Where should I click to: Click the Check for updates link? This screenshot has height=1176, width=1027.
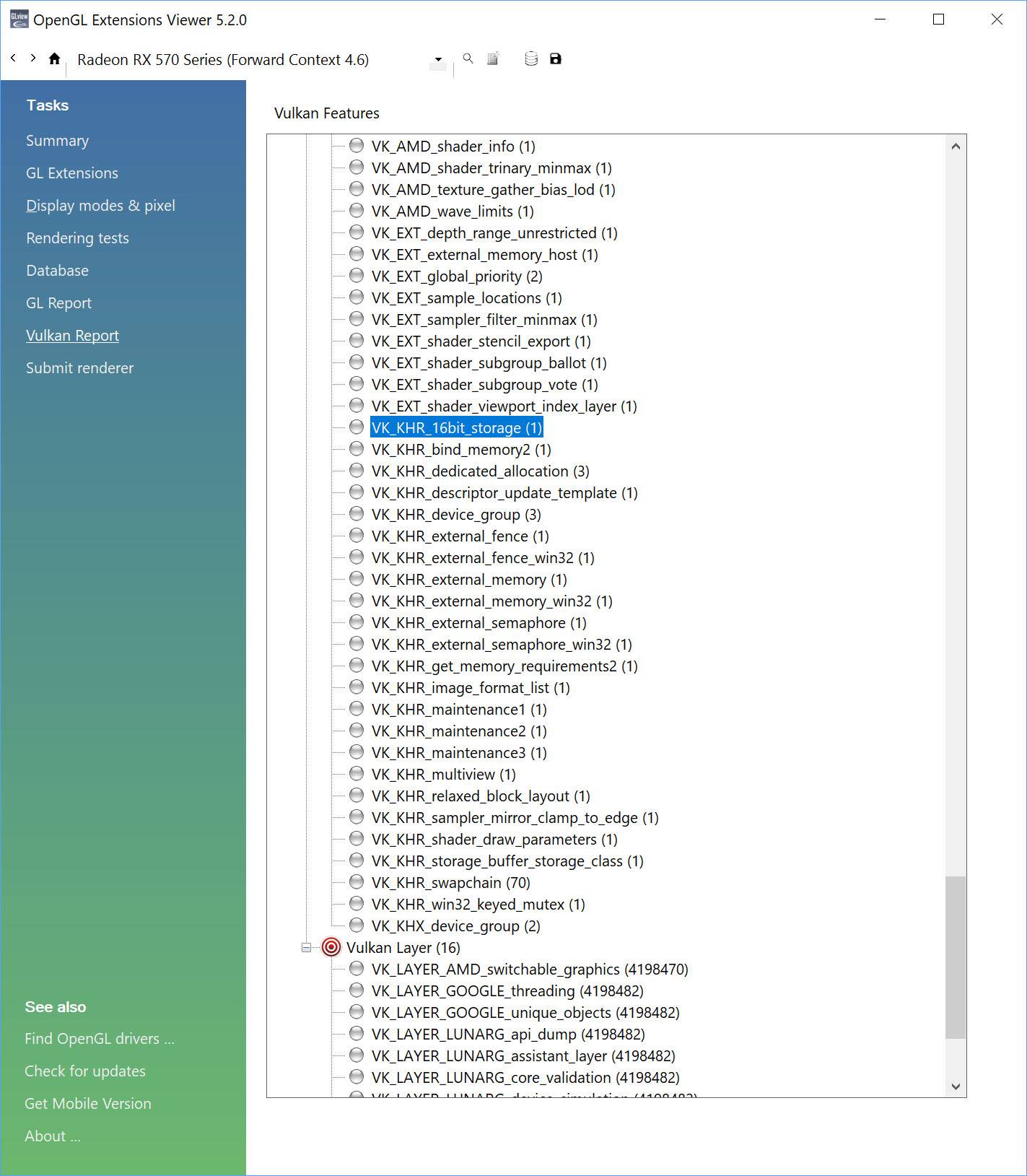(x=85, y=1071)
